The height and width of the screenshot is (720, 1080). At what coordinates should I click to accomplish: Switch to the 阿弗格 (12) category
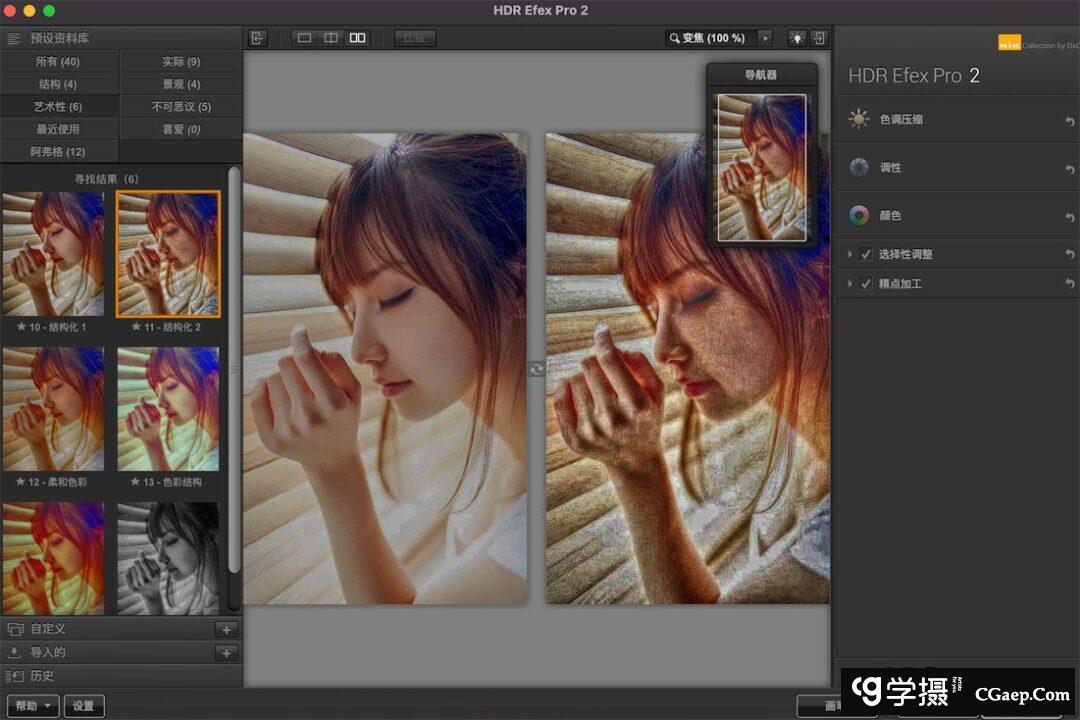58,152
